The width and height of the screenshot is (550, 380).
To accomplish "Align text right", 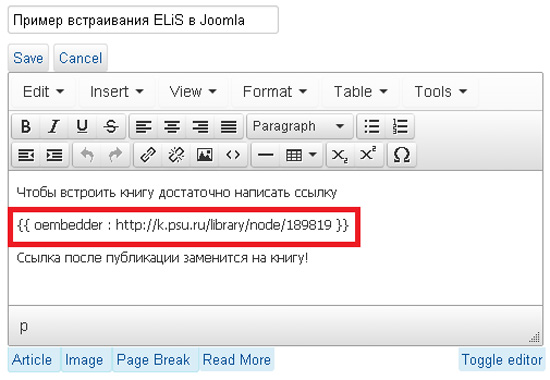I will 200,126.
